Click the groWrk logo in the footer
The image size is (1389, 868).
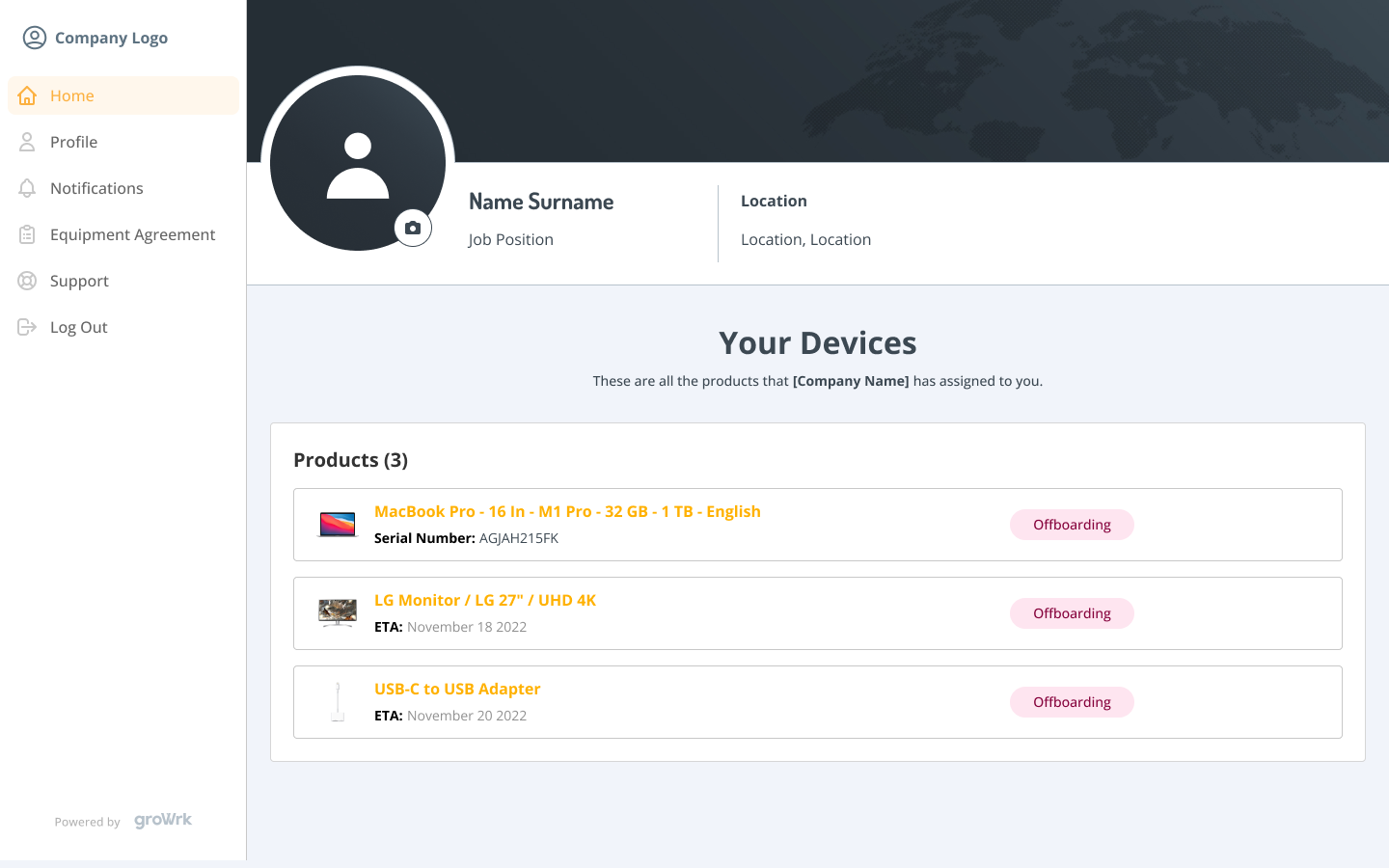point(163,821)
